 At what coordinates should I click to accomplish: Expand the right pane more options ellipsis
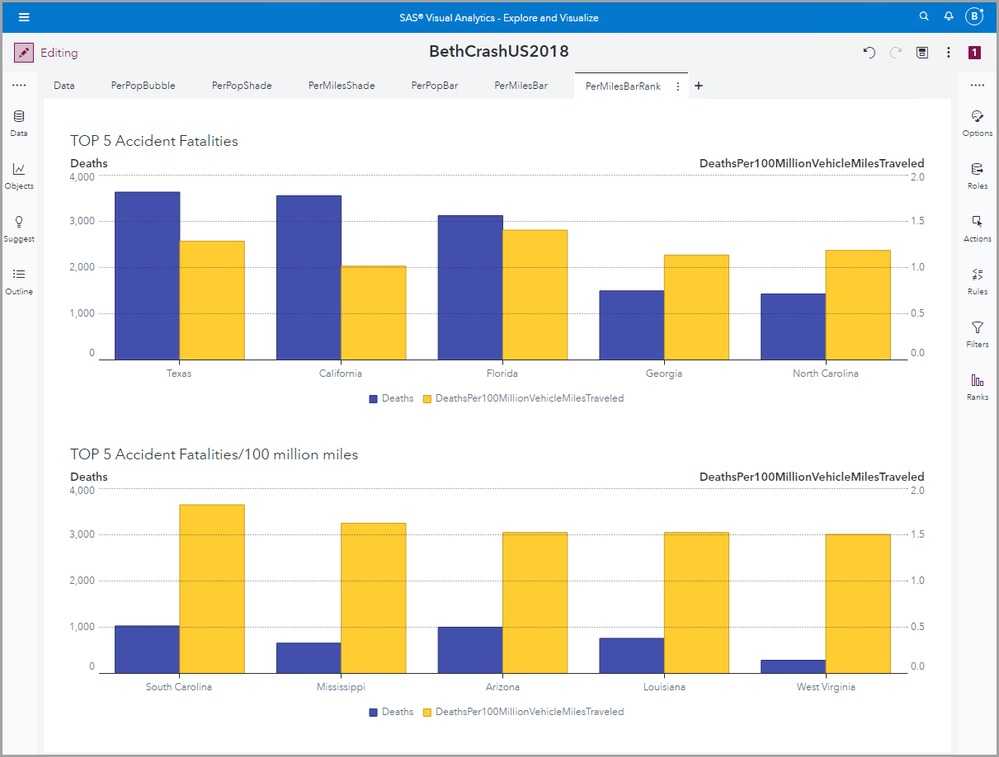coord(977,85)
